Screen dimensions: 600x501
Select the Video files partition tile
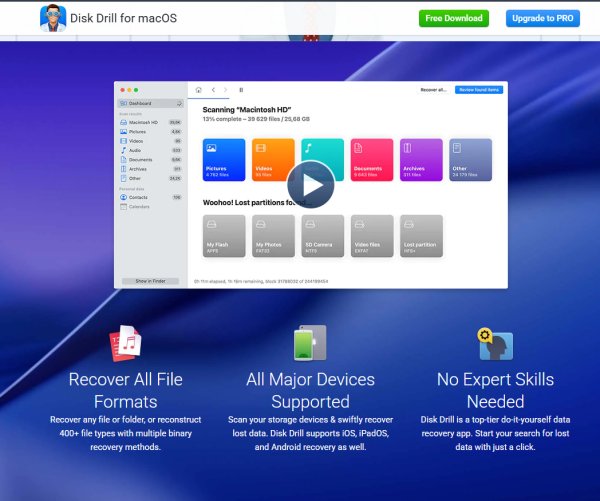(x=372, y=236)
